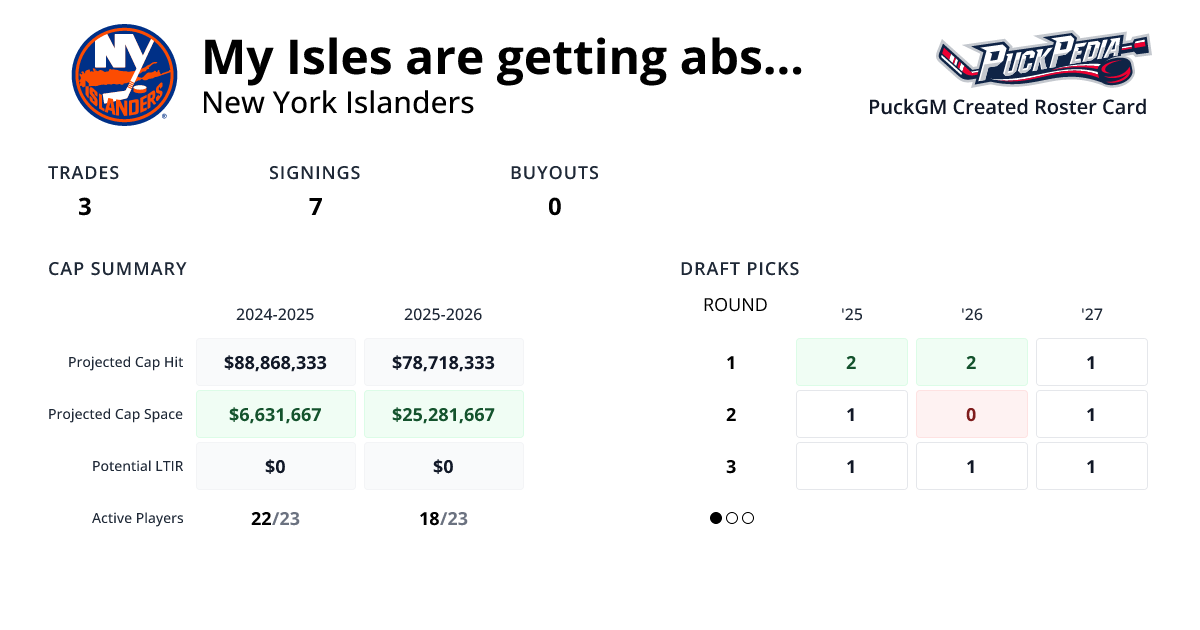Expand the CAP SUMMARY section

(117, 268)
